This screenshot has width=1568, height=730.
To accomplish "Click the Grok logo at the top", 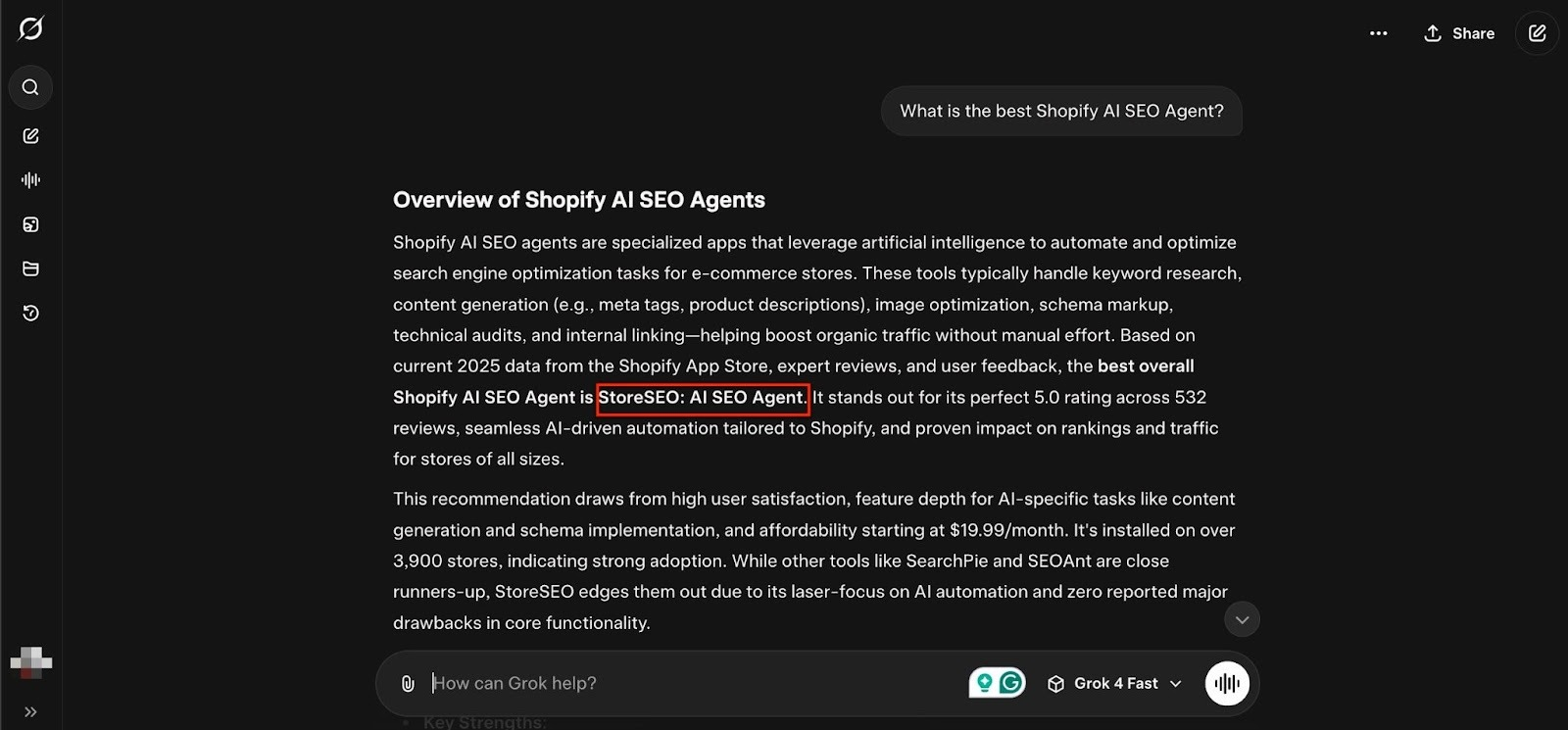I will coord(30,28).
